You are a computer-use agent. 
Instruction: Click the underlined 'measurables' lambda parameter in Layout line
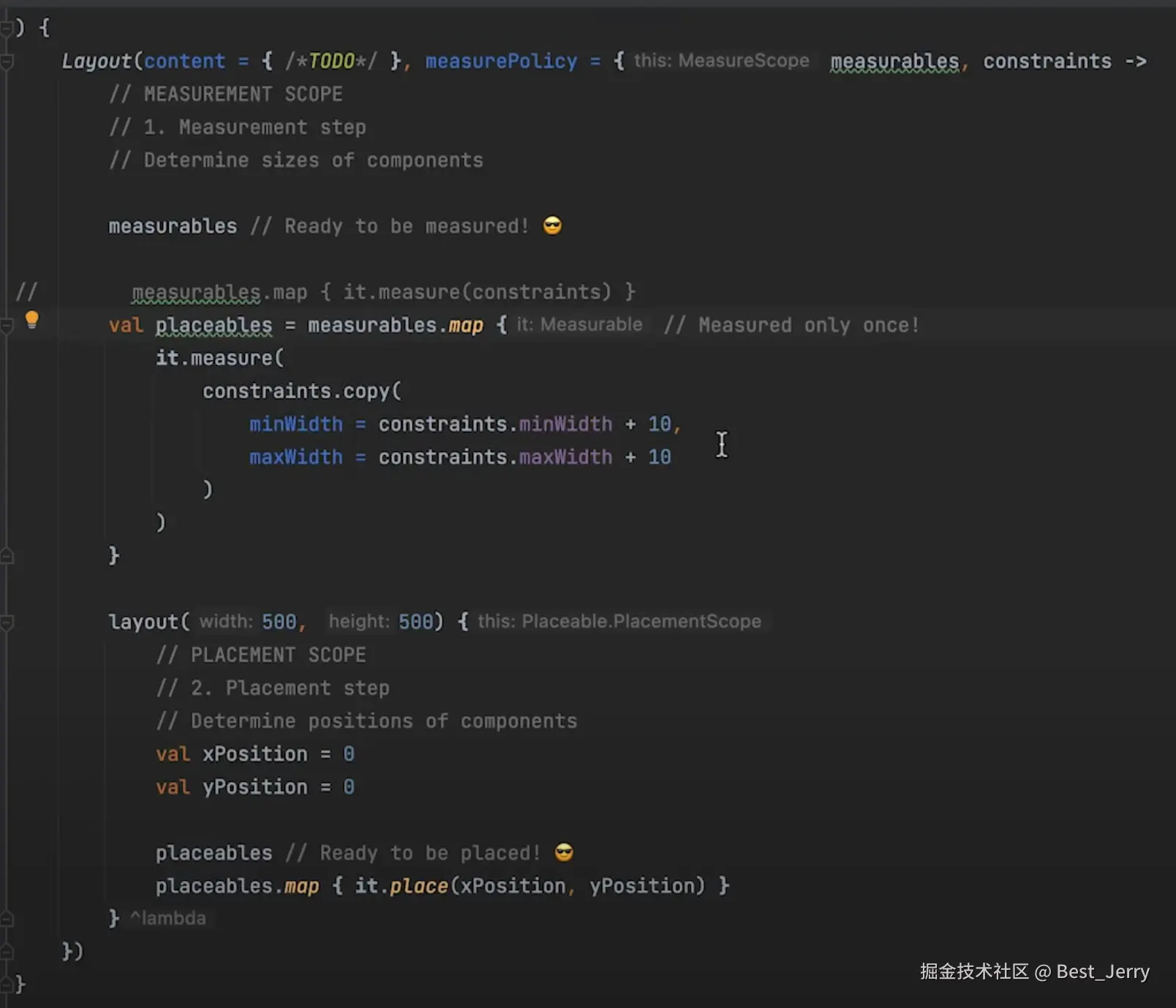coord(894,61)
